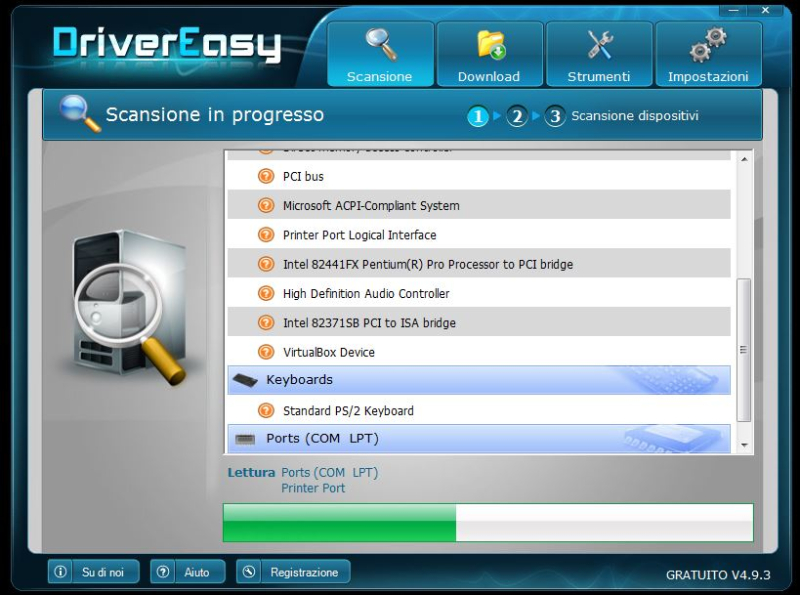Click the port icon in Ports header
This screenshot has height=595, width=800.
(245, 439)
